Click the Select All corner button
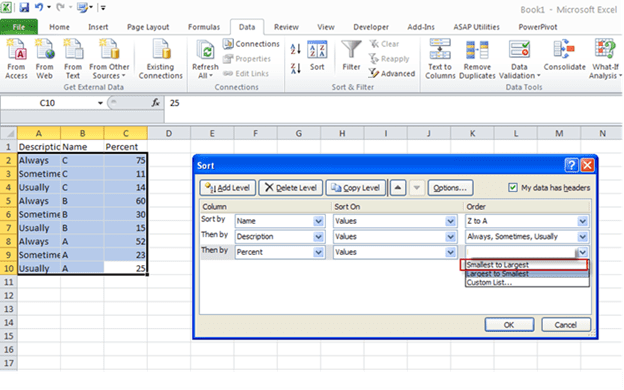The image size is (624, 390). pyautogui.click(x=8, y=133)
